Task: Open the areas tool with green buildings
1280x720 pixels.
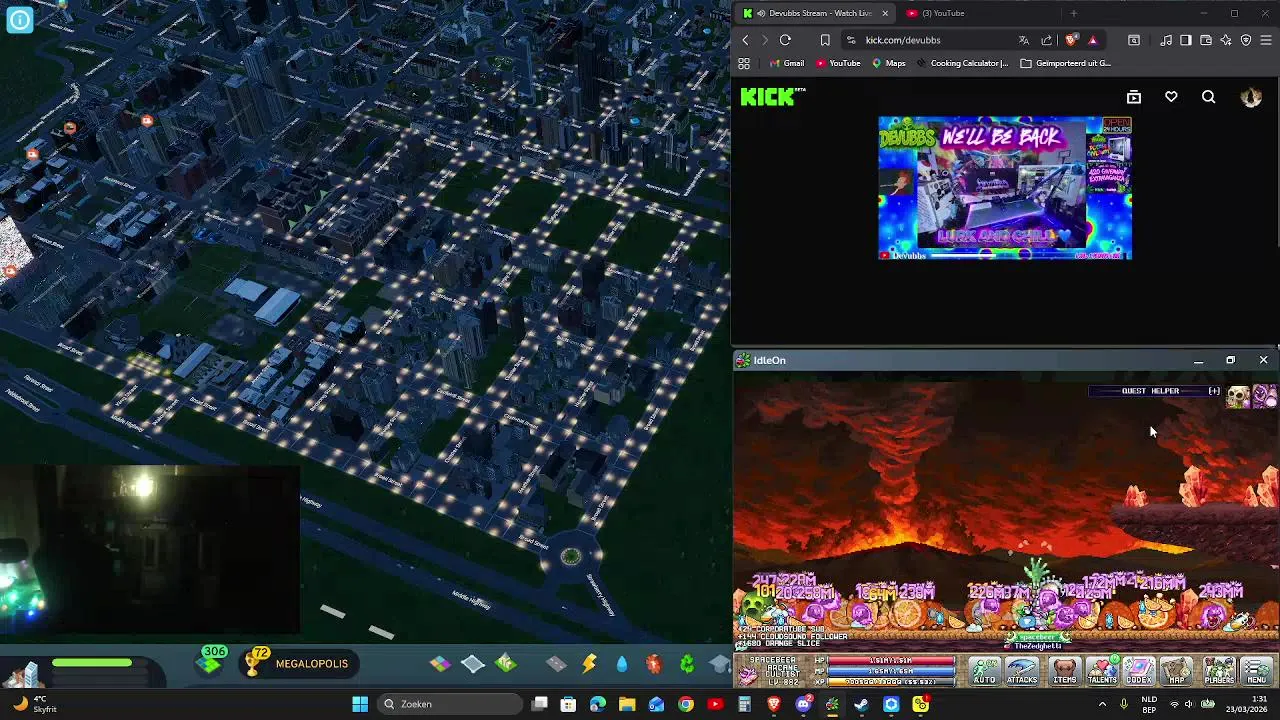Action: coord(506,664)
